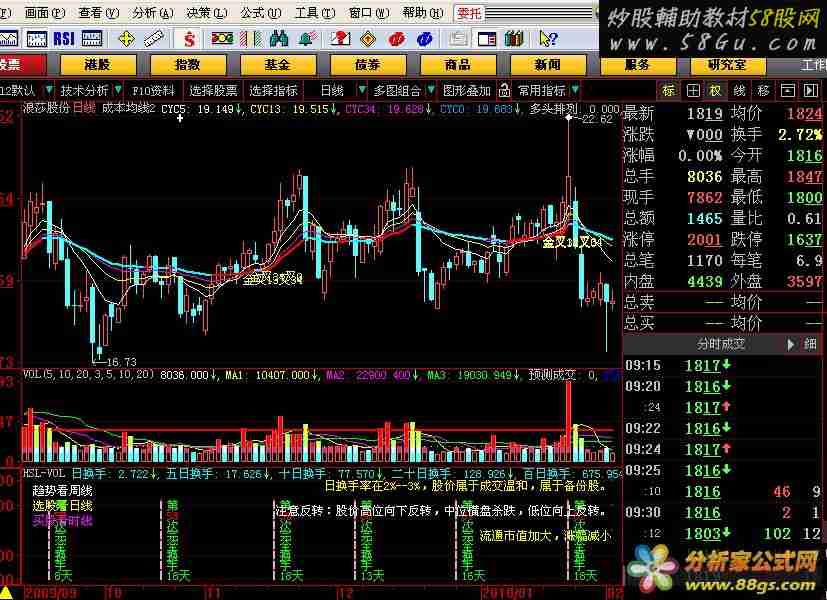
Task: Click the play-to-end sidebar icon
Action: (x=811, y=91)
